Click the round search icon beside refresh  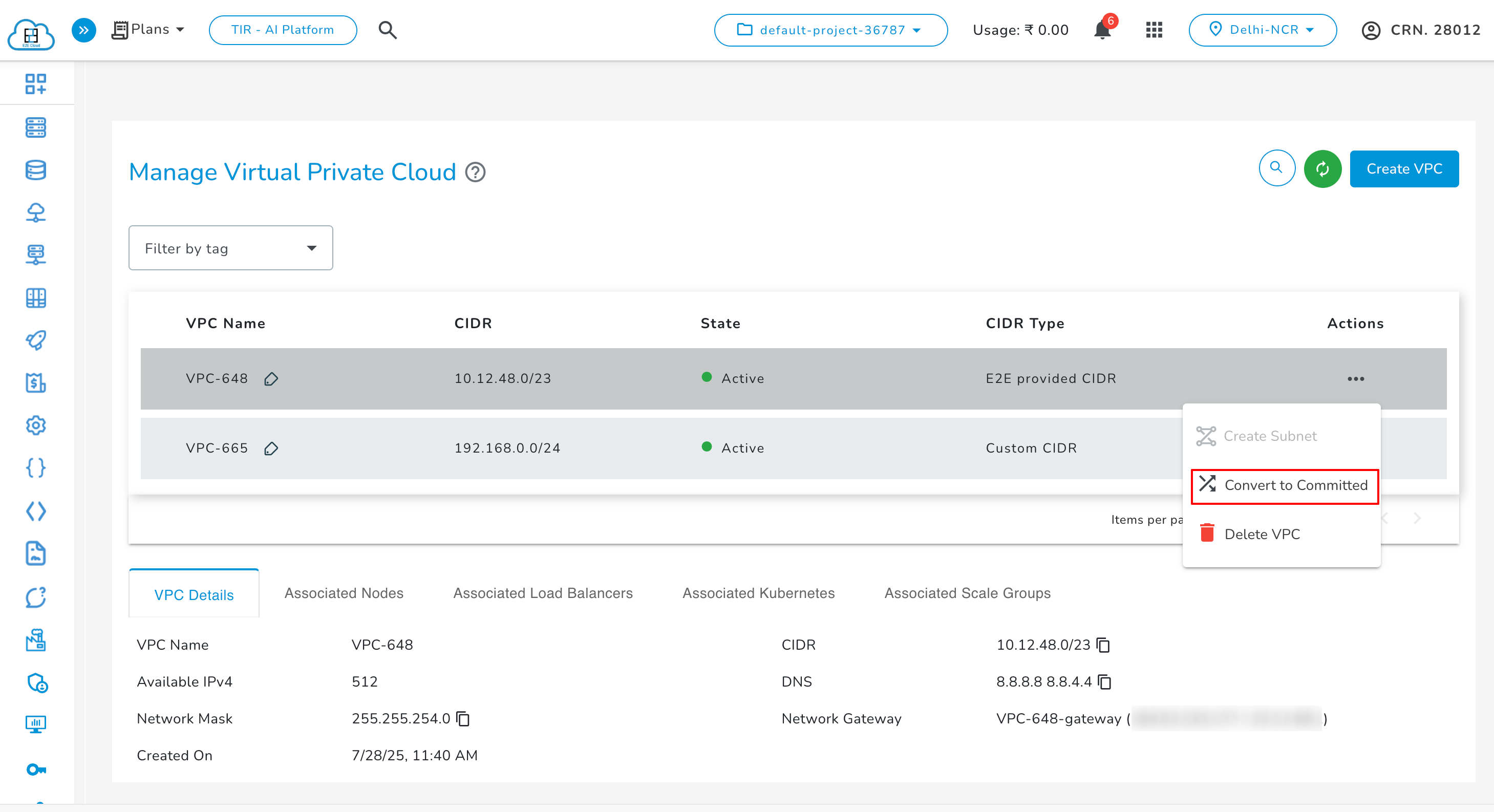1276,168
